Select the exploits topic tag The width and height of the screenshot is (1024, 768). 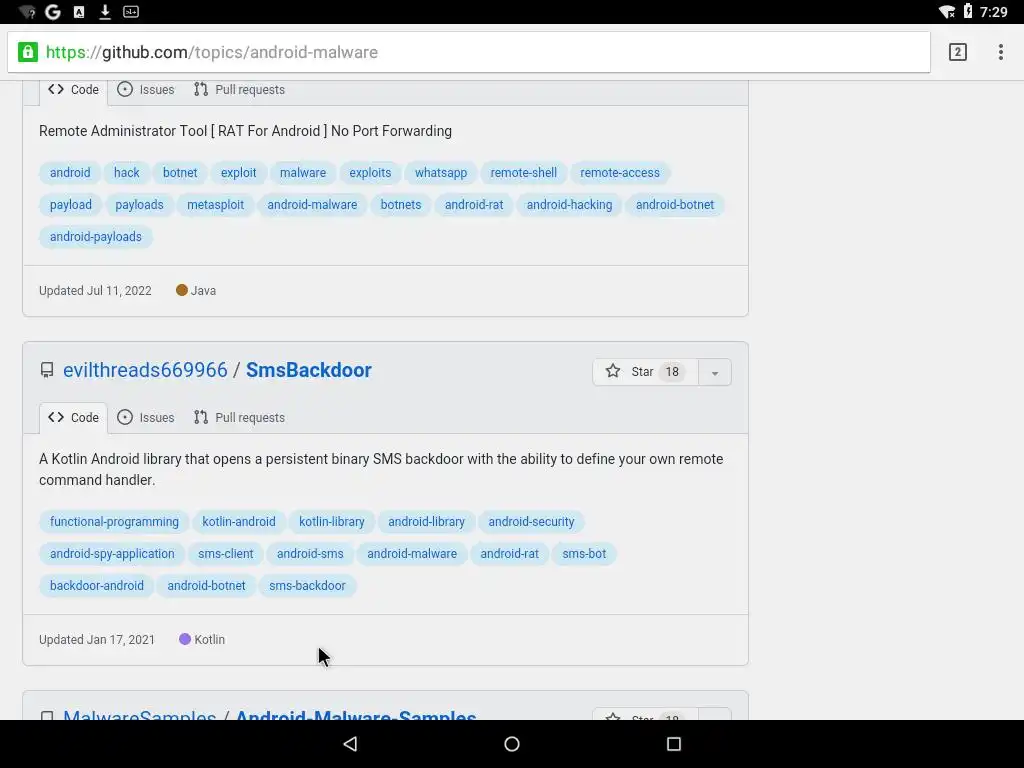coord(370,172)
